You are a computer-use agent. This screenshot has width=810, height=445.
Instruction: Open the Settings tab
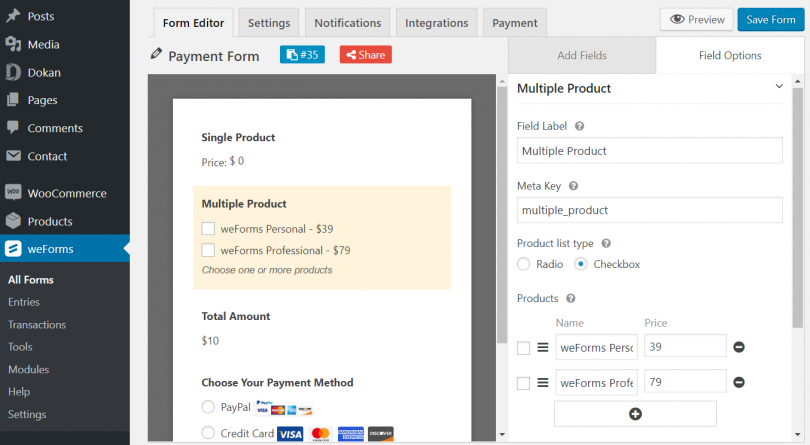tap(269, 23)
